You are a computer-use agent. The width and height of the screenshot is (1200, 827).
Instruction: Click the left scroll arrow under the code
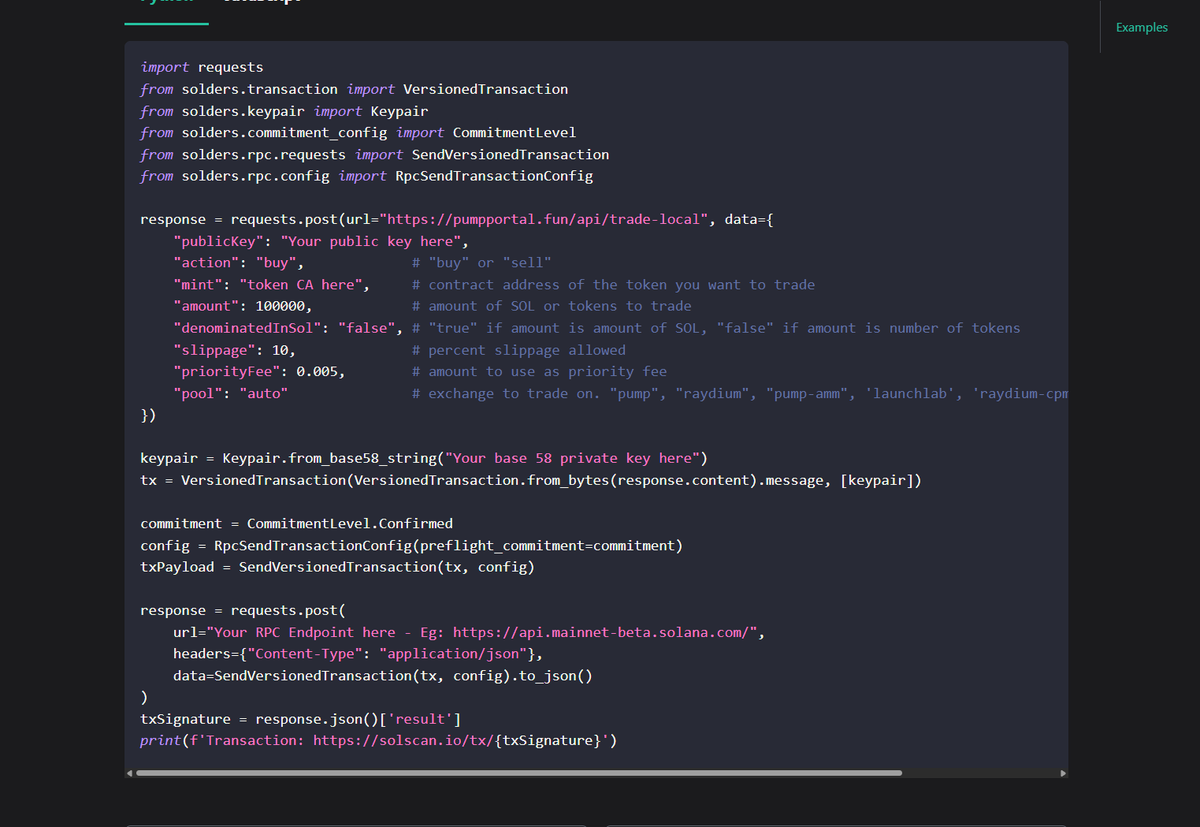tap(130, 773)
